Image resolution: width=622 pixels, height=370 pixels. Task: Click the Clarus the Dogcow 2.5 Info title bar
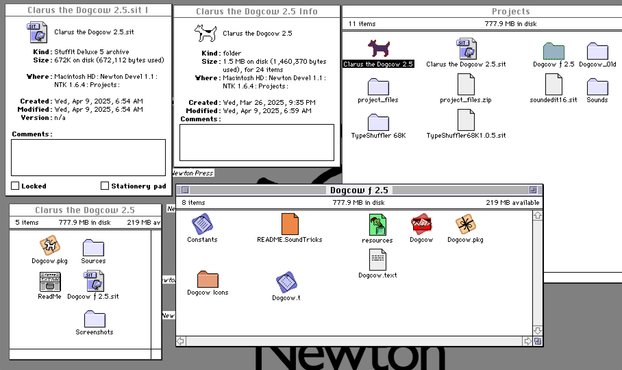257,12
